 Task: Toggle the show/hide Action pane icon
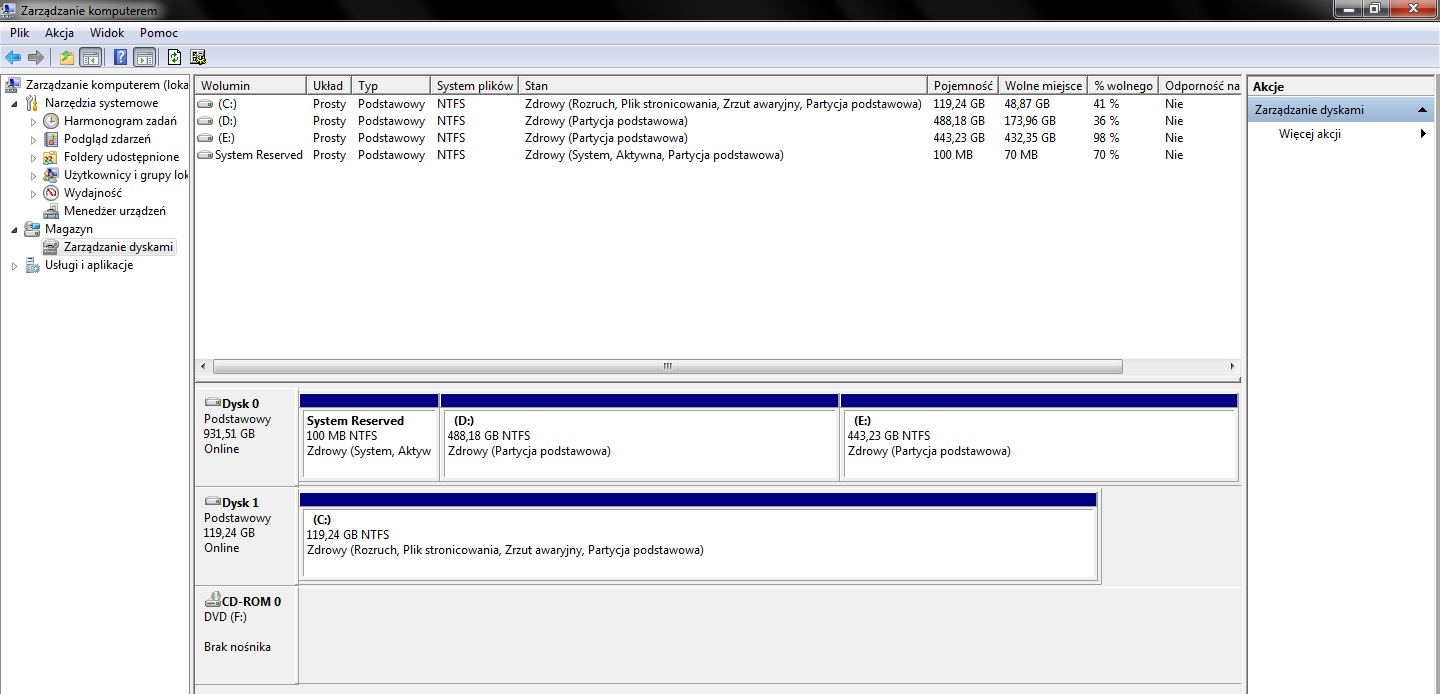tap(145, 57)
